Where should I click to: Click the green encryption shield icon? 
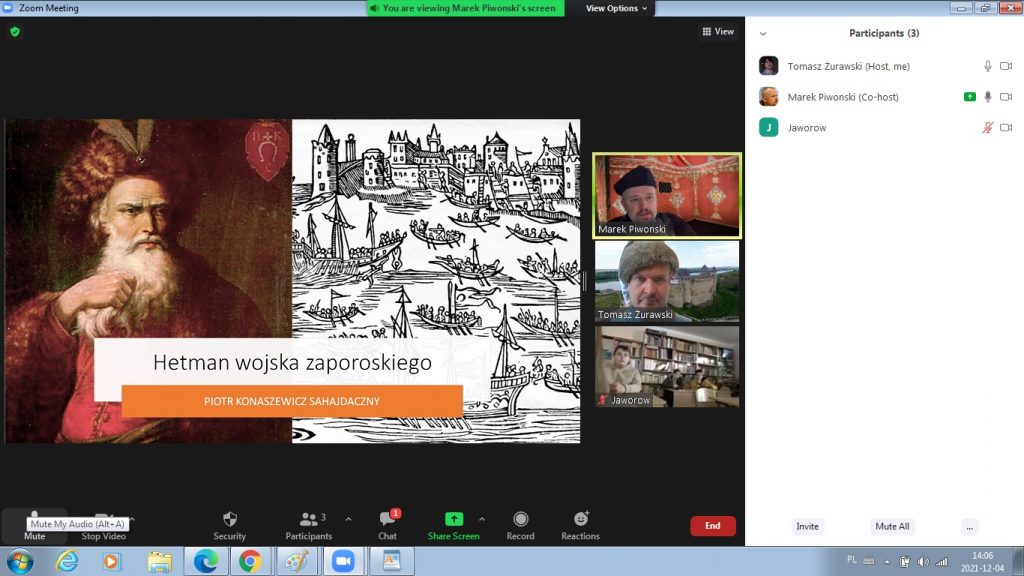[15, 32]
